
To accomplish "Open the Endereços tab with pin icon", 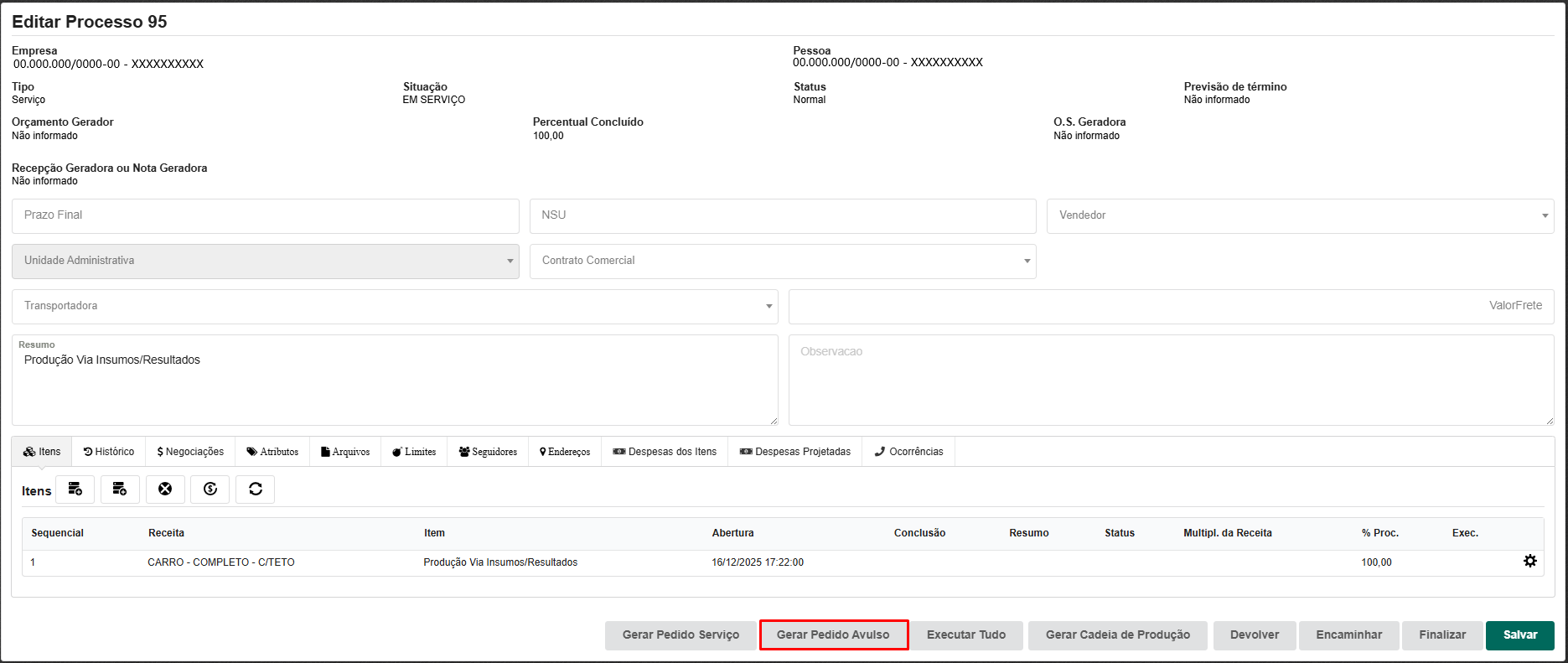I will pos(565,452).
